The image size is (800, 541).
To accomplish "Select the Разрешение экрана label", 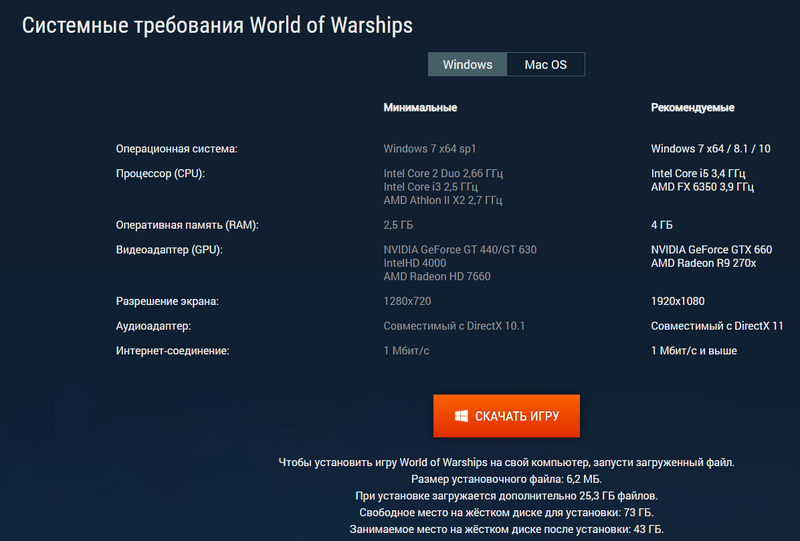I will click(x=167, y=302).
